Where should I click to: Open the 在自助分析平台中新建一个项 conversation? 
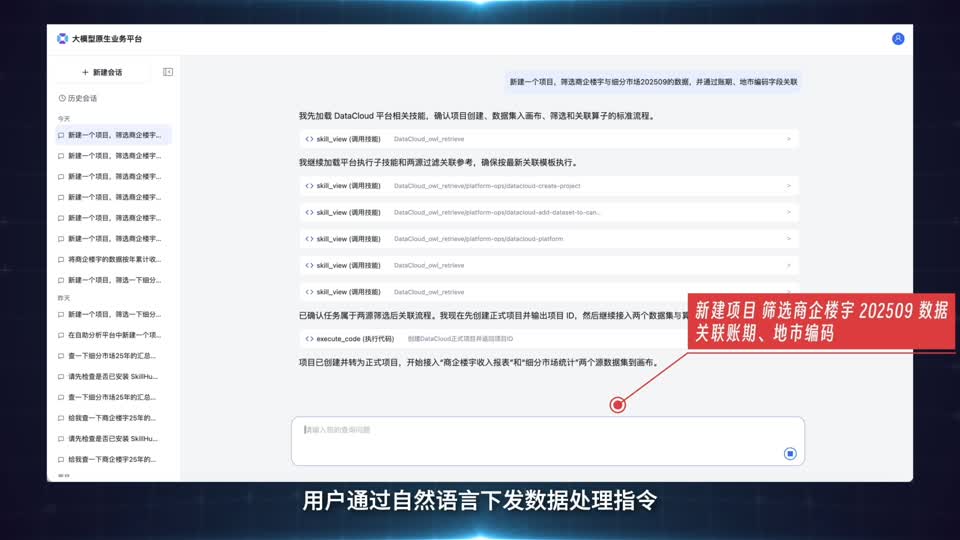pos(113,335)
